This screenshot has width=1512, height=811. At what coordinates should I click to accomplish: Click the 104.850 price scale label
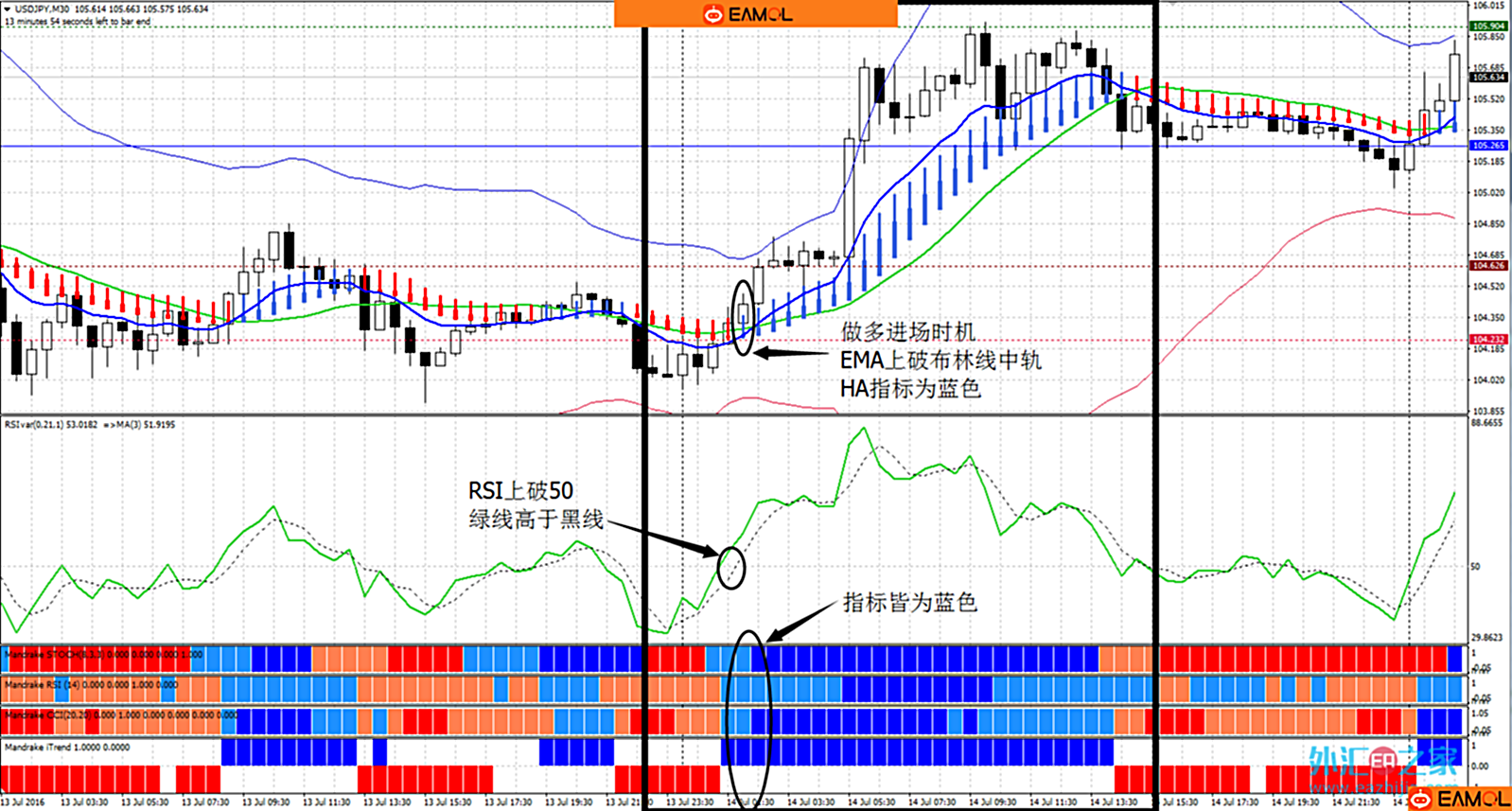click(1489, 224)
